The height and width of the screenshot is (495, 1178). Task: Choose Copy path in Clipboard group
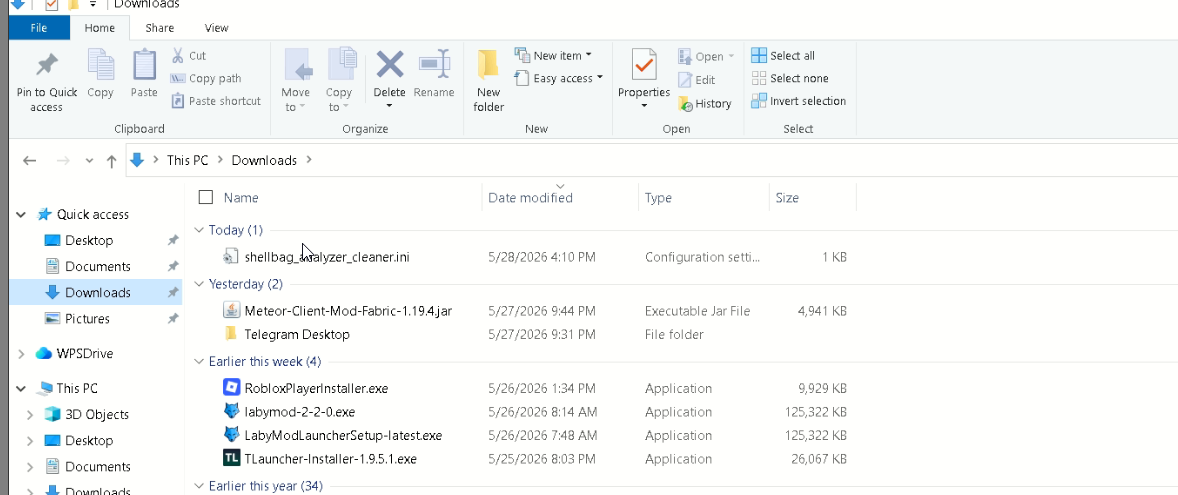pos(206,78)
